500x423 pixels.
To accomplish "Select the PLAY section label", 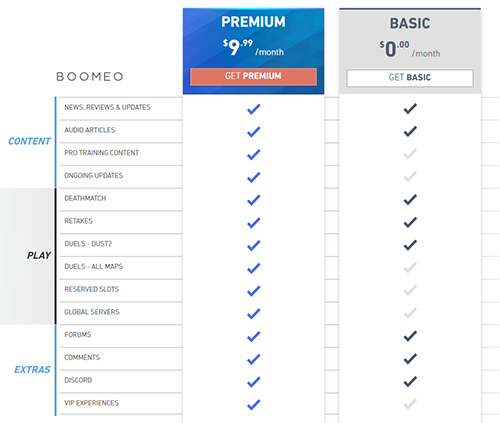I will pos(39,255).
